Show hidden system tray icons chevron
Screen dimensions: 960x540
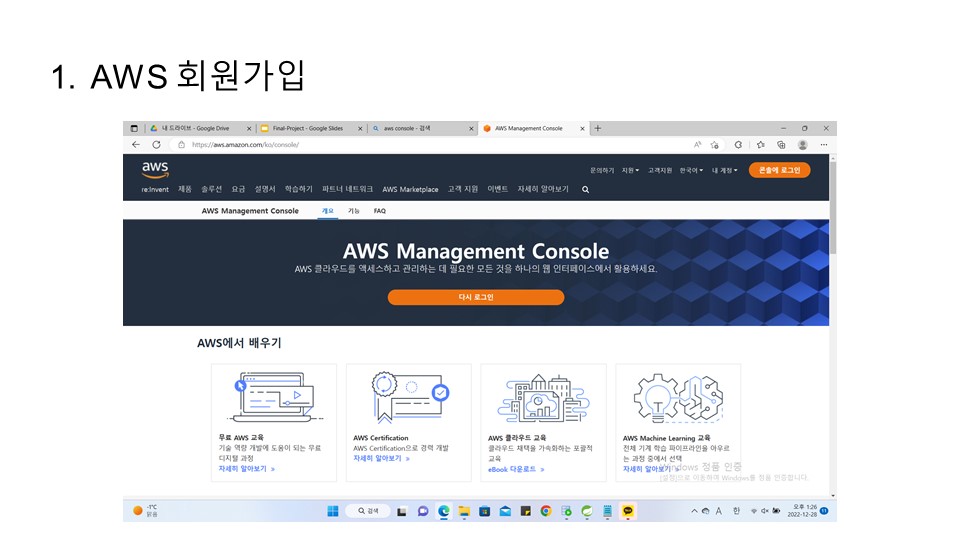click(694, 511)
